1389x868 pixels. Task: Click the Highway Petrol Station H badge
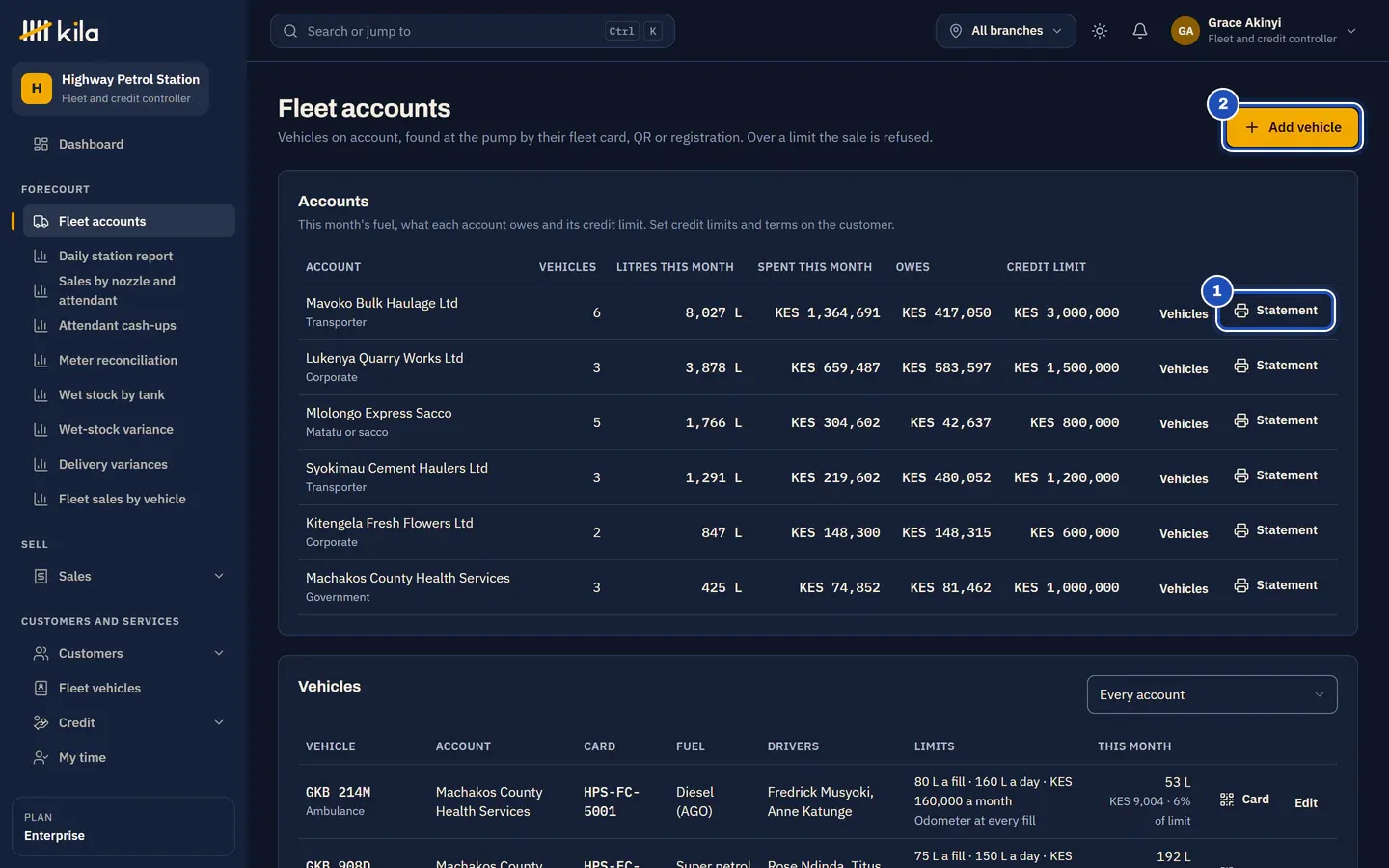click(37, 89)
